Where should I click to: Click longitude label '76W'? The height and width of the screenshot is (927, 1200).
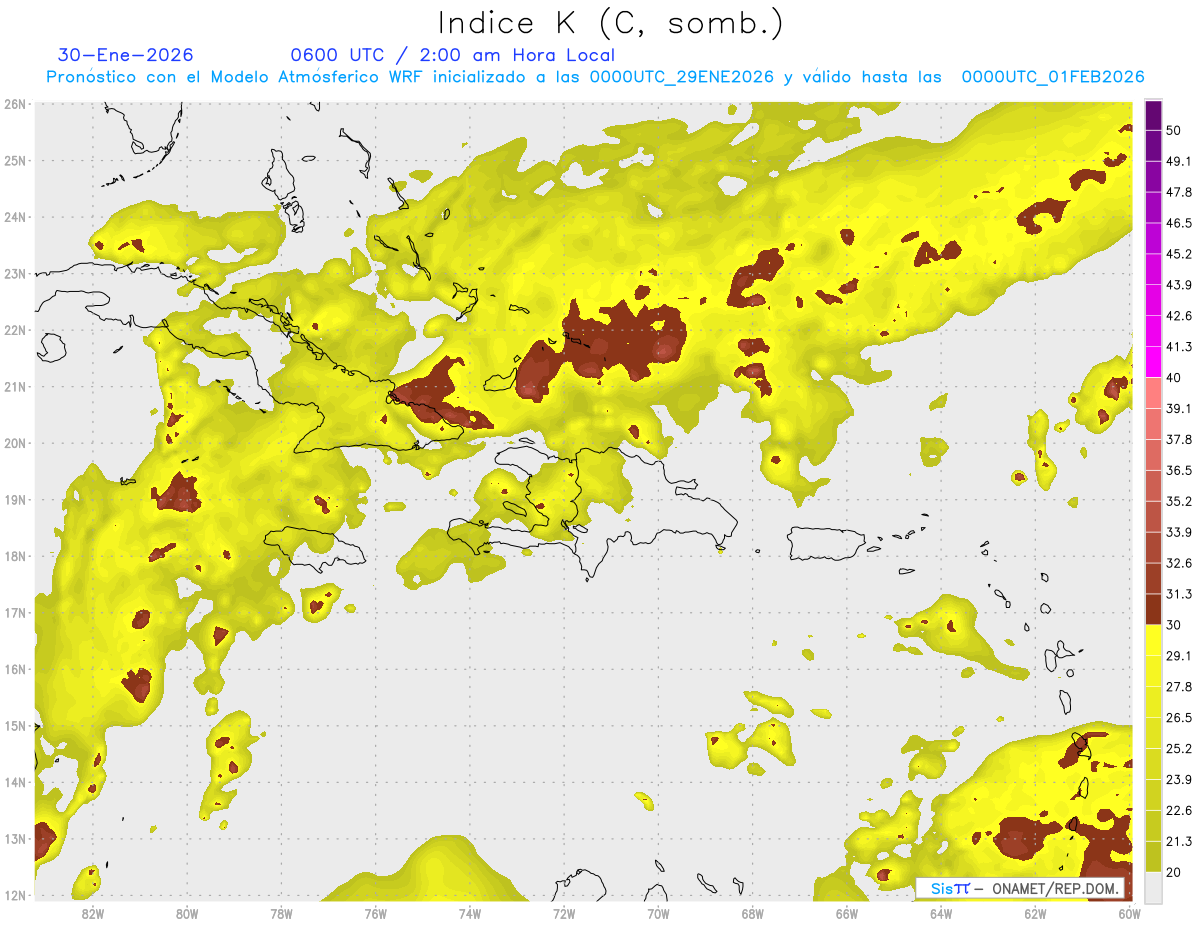(376, 913)
